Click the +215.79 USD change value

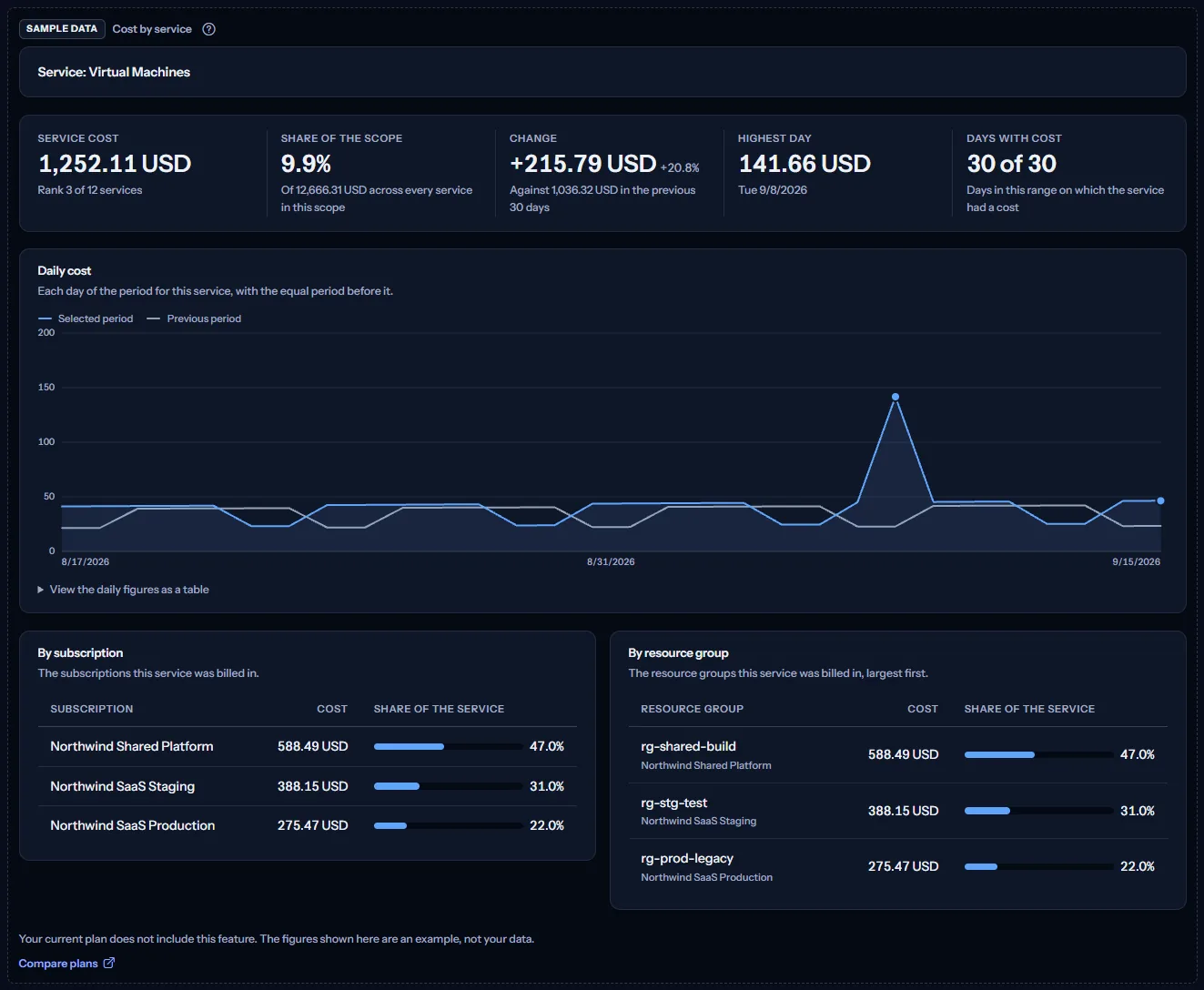tap(582, 164)
